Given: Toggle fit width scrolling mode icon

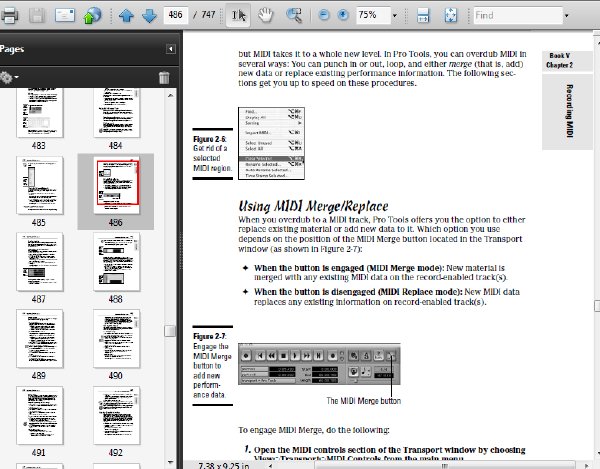Looking at the screenshot, I should click(423, 15).
